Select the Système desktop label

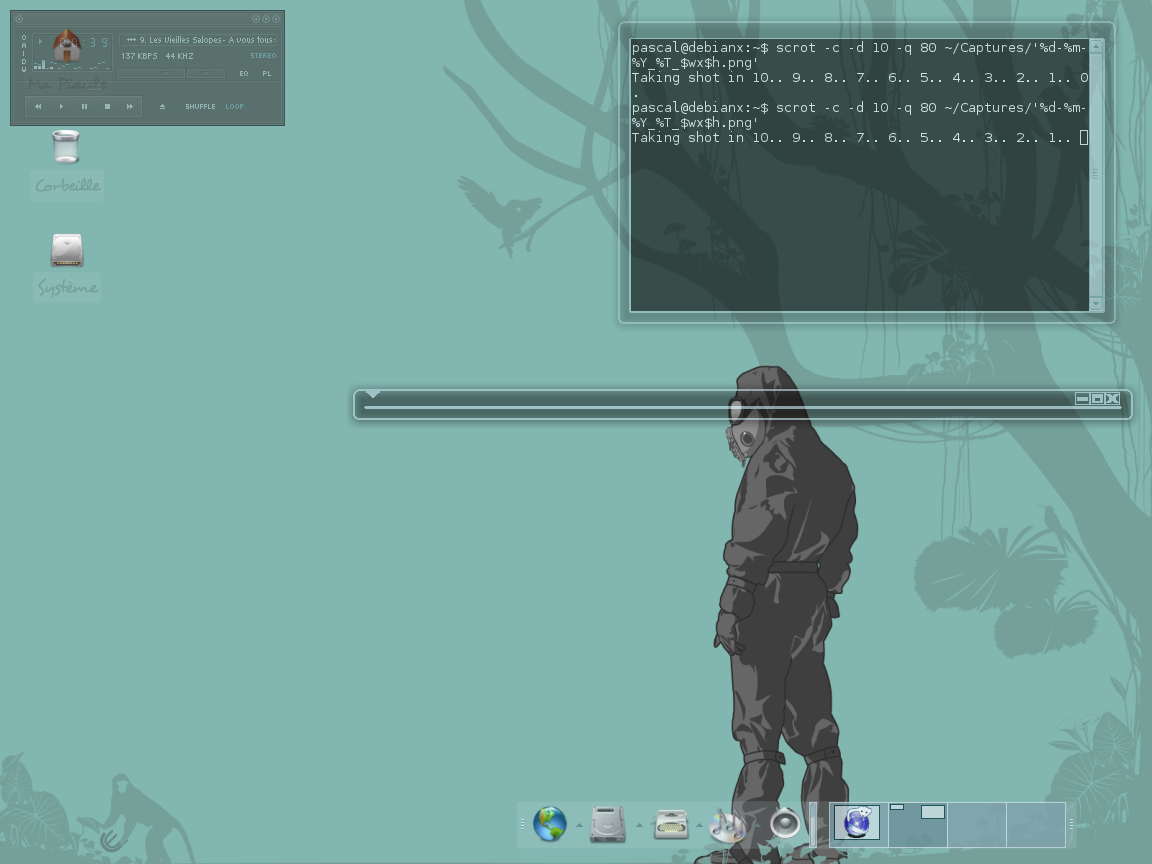68,287
